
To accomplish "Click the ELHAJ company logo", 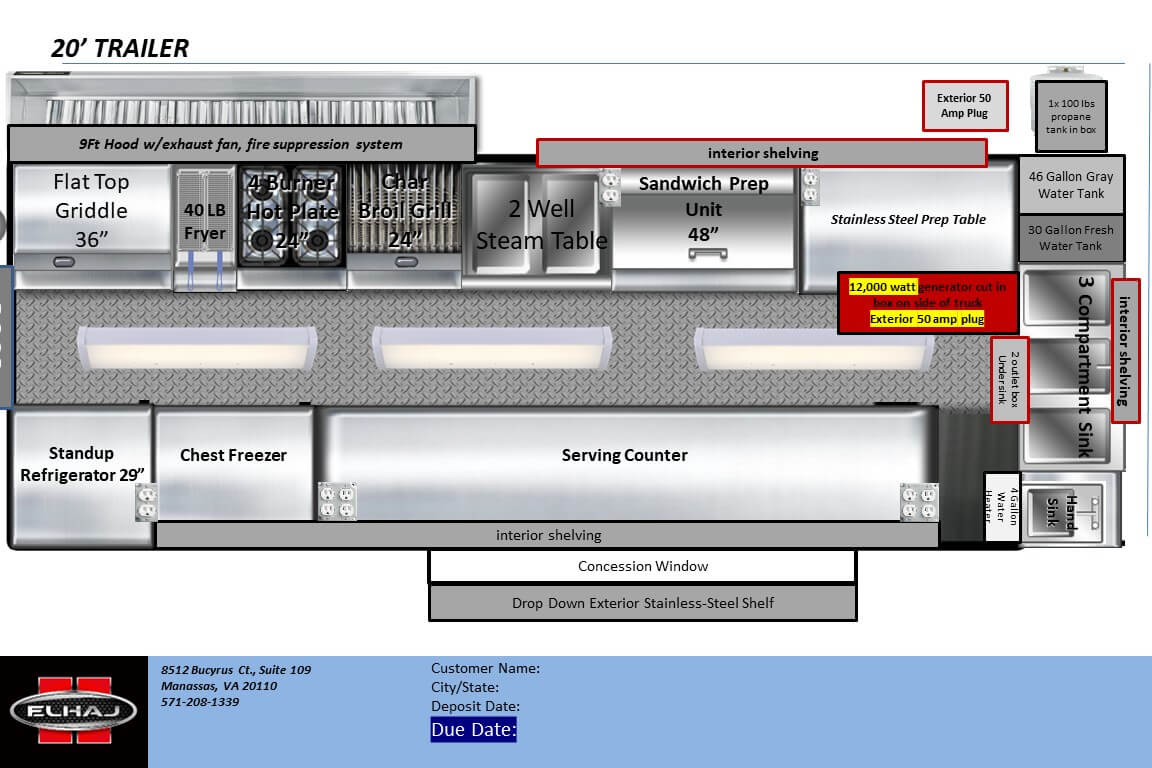I will coord(74,711).
